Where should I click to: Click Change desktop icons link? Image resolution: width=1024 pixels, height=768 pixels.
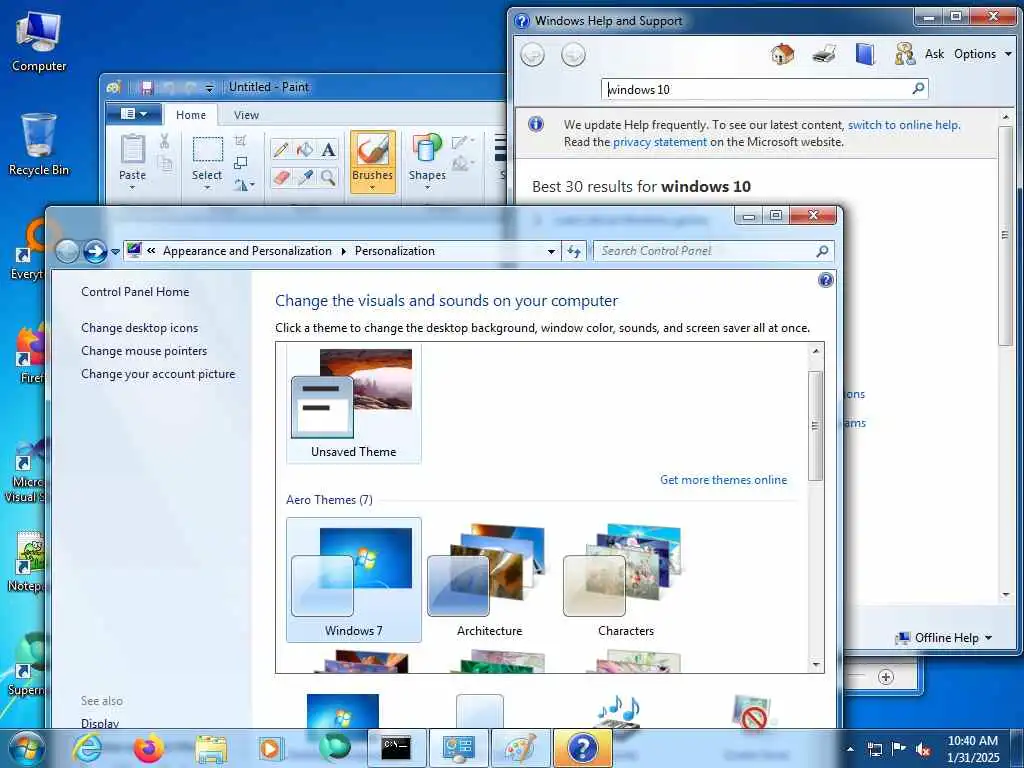coord(139,328)
